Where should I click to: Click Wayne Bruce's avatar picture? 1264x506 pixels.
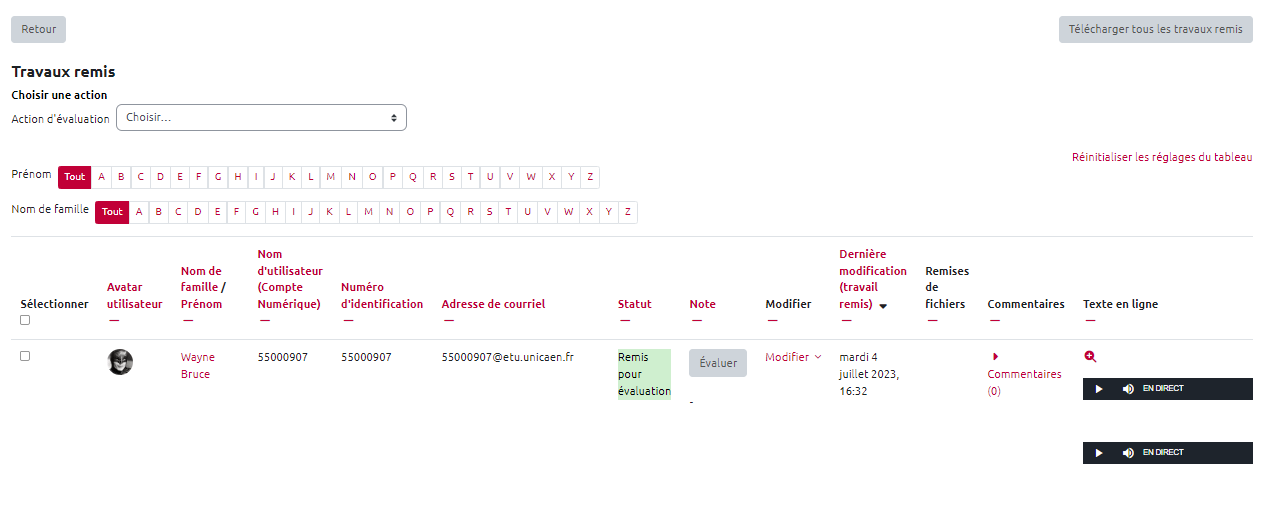point(120,362)
